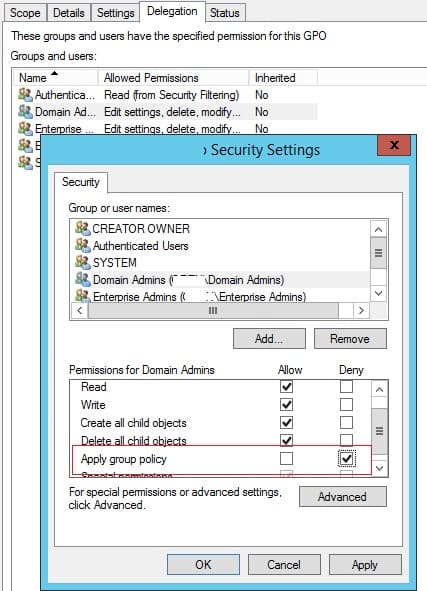Select Domain Admins icon in Delegation list
Viewport: 427px width, 591px height.
pos(25,112)
